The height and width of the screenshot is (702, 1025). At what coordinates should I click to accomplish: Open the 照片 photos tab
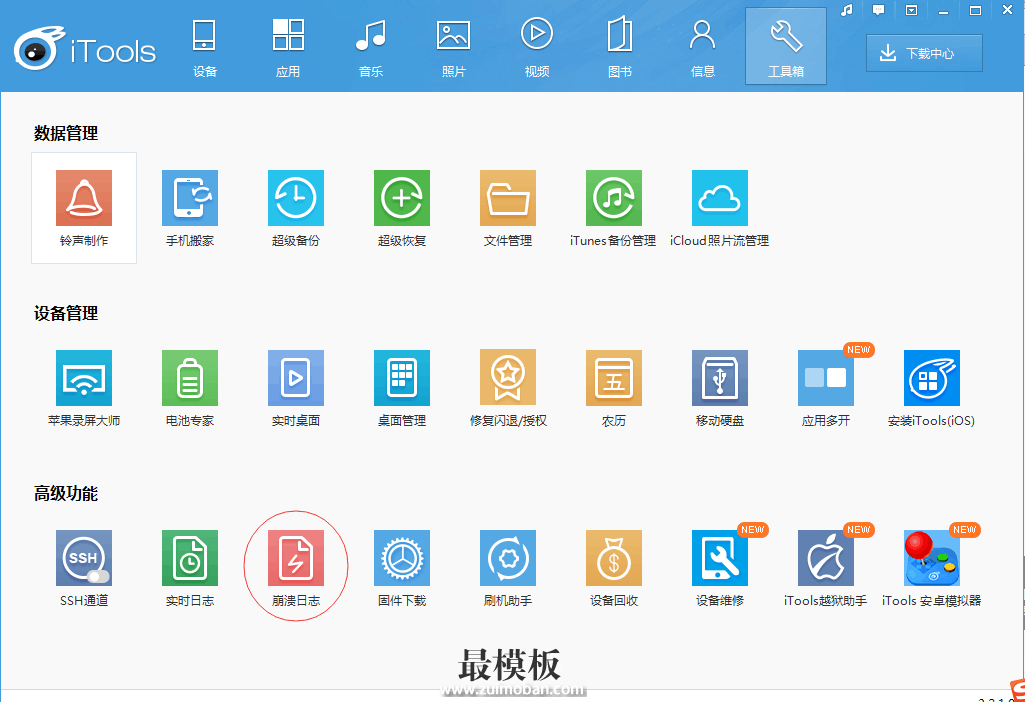click(454, 48)
